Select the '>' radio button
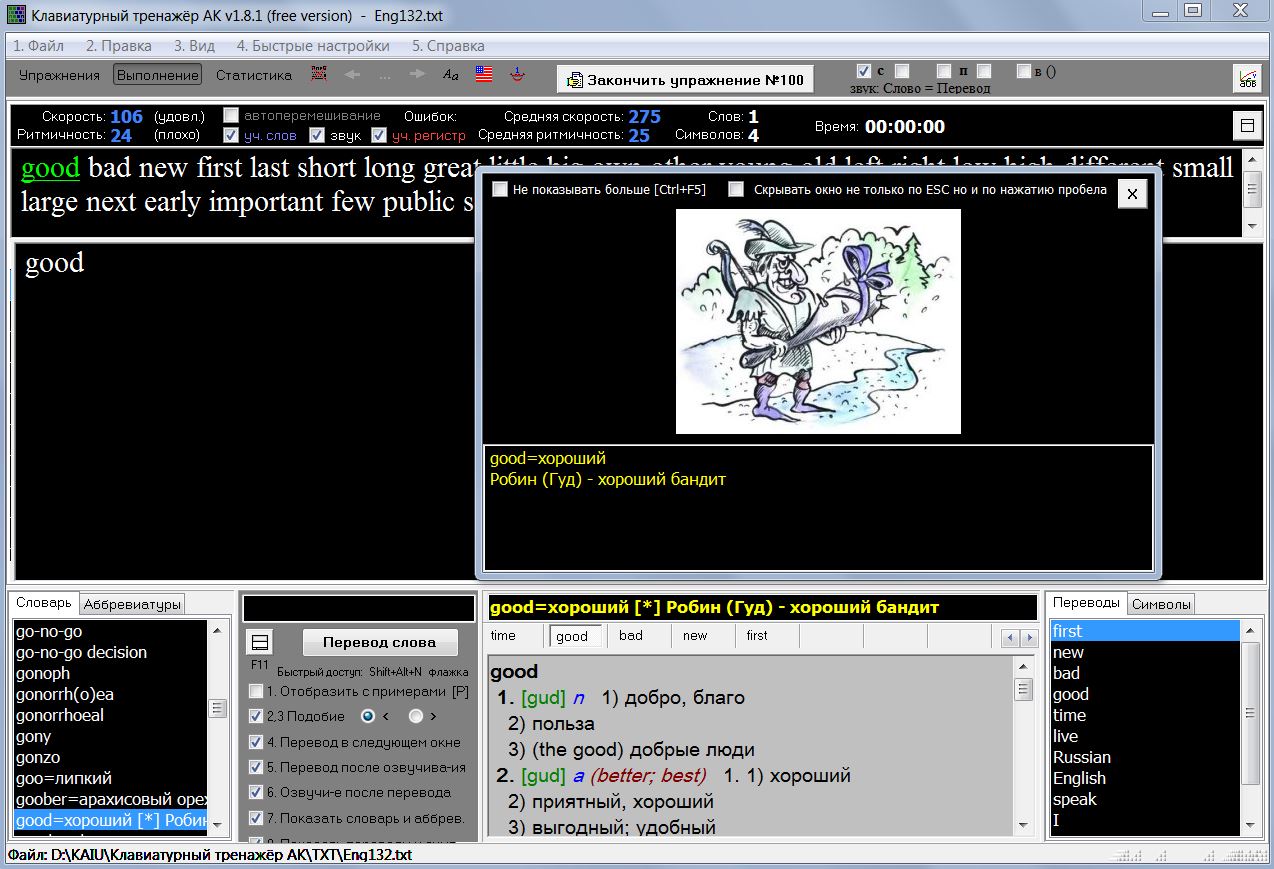The width and height of the screenshot is (1274, 869). pos(416,716)
